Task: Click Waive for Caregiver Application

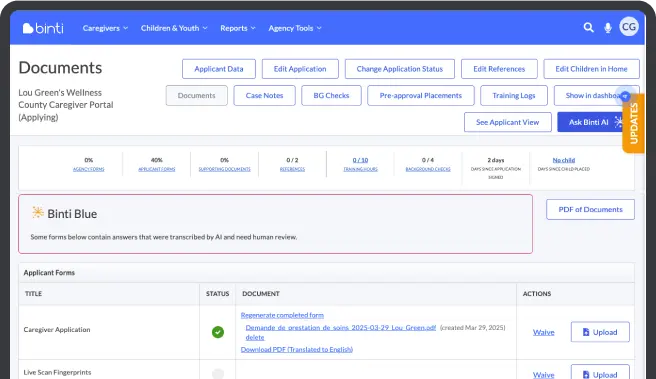Action: click(x=543, y=332)
